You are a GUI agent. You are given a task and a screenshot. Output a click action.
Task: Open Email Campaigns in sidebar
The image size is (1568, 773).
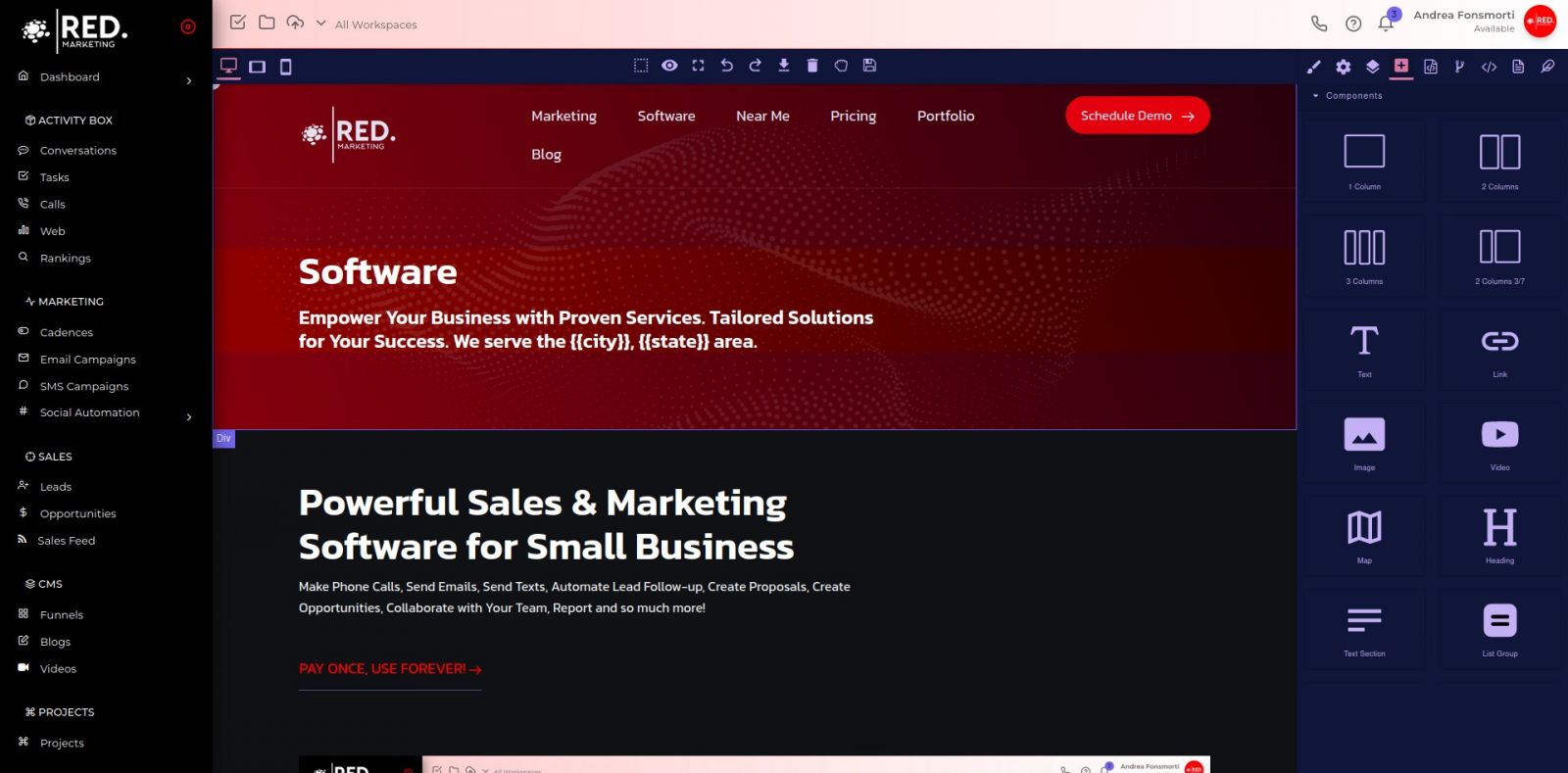point(87,360)
